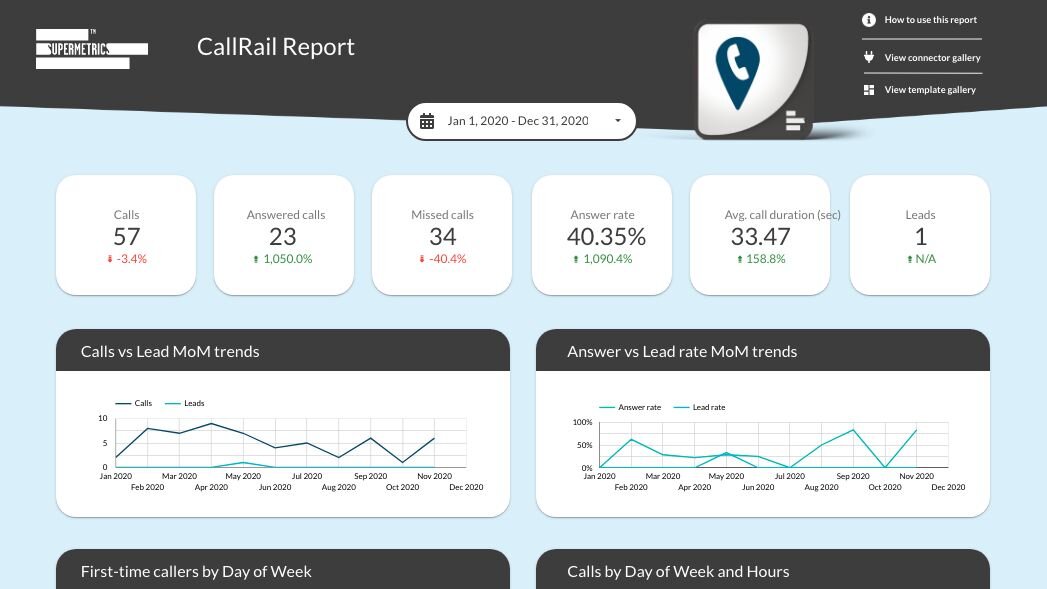
Task: Click the Calls vs Lead MoM trends header
Action: pyautogui.click(x=170, y=351)
